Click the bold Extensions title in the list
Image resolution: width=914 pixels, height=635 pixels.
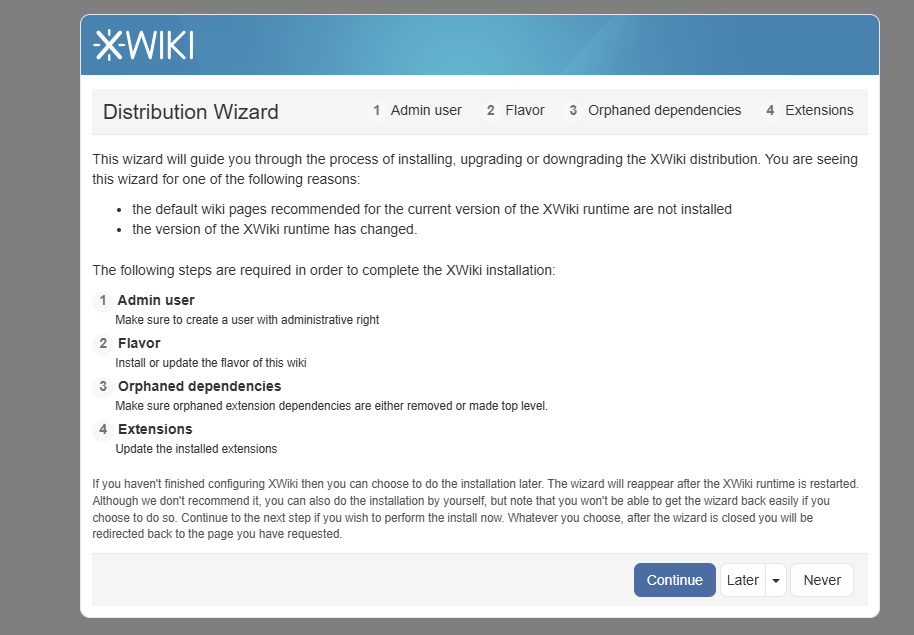(x=155, y=429)
